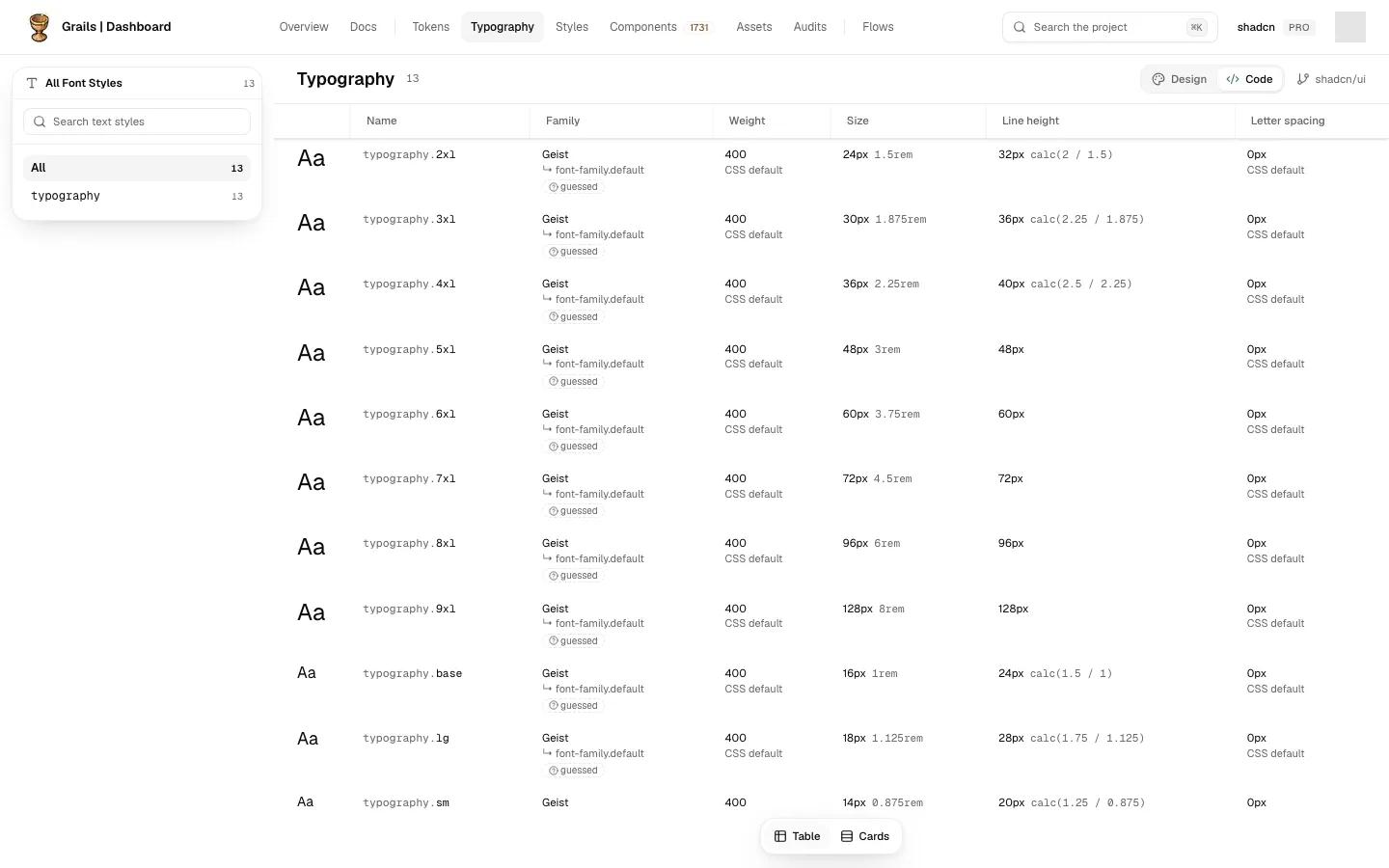
Task: Click the search magnifier icon in project search
Action: tap(1020, 27)
